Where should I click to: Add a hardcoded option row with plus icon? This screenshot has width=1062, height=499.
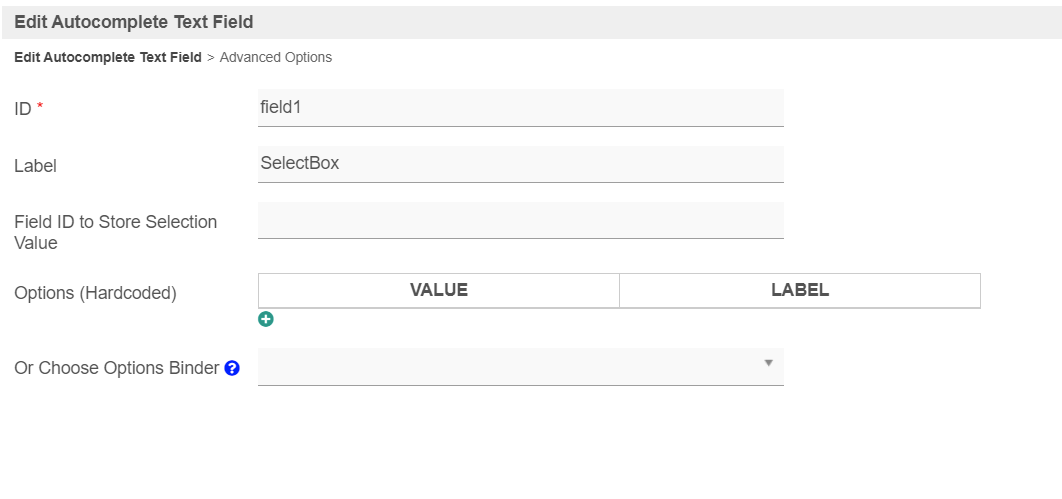[266, 319]
